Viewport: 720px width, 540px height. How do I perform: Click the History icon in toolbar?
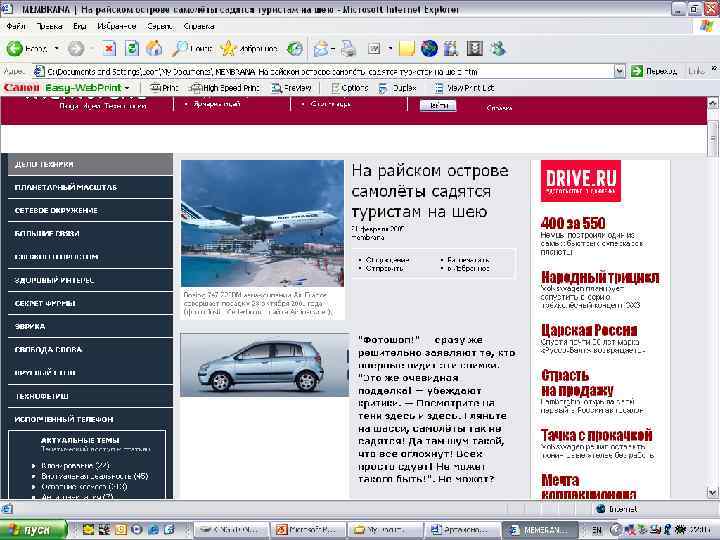pyautogui.click(x=295, y=48)
